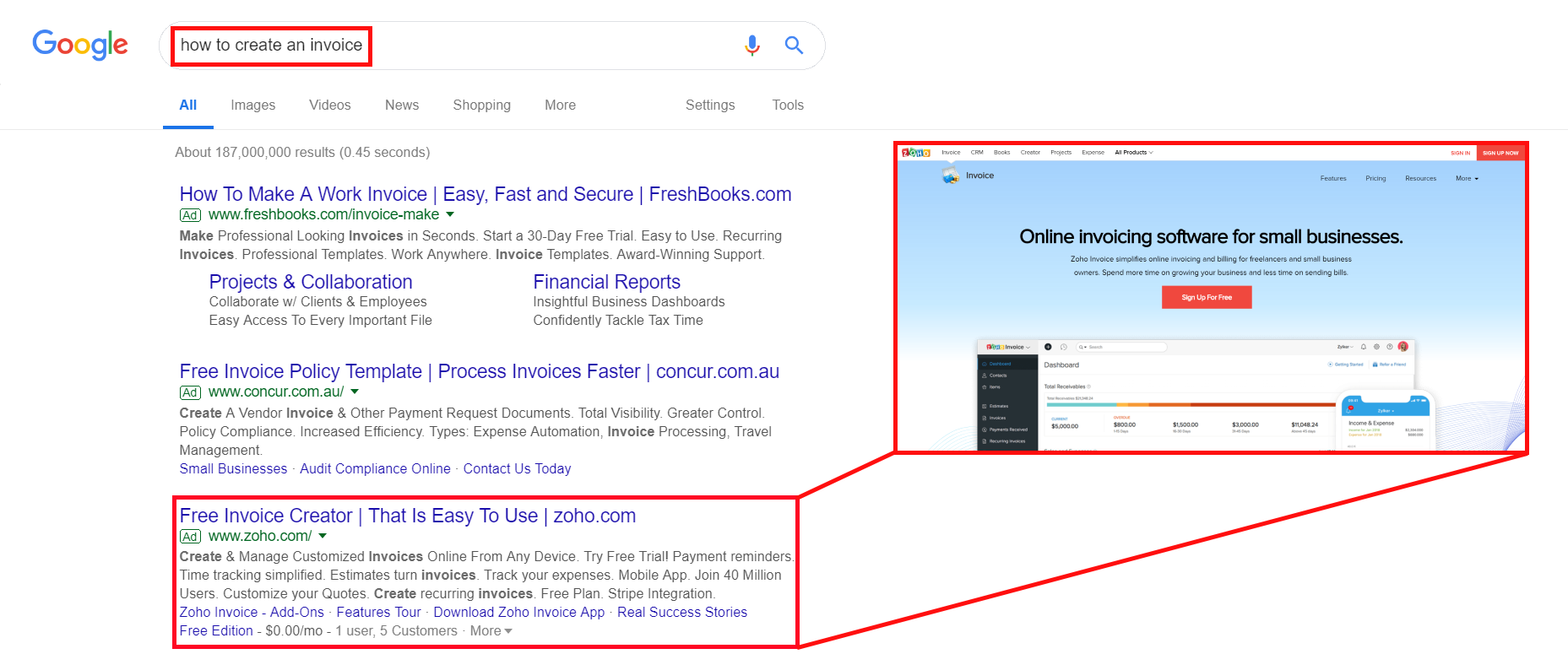Open search Tools
The height and width of the screenshot is (654, 1568).
(x=788, y=105)
